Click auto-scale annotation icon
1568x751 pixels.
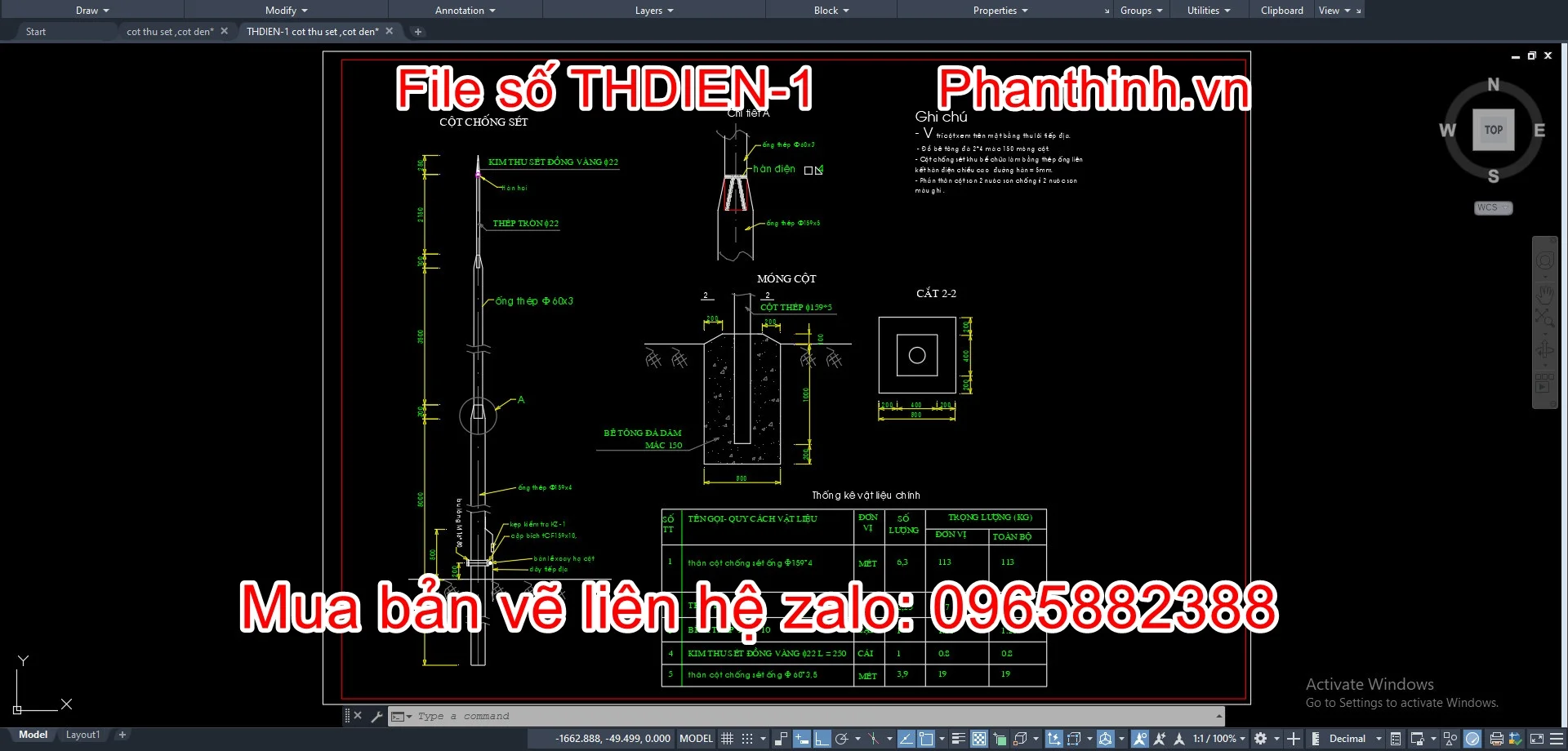[1159, 739]
